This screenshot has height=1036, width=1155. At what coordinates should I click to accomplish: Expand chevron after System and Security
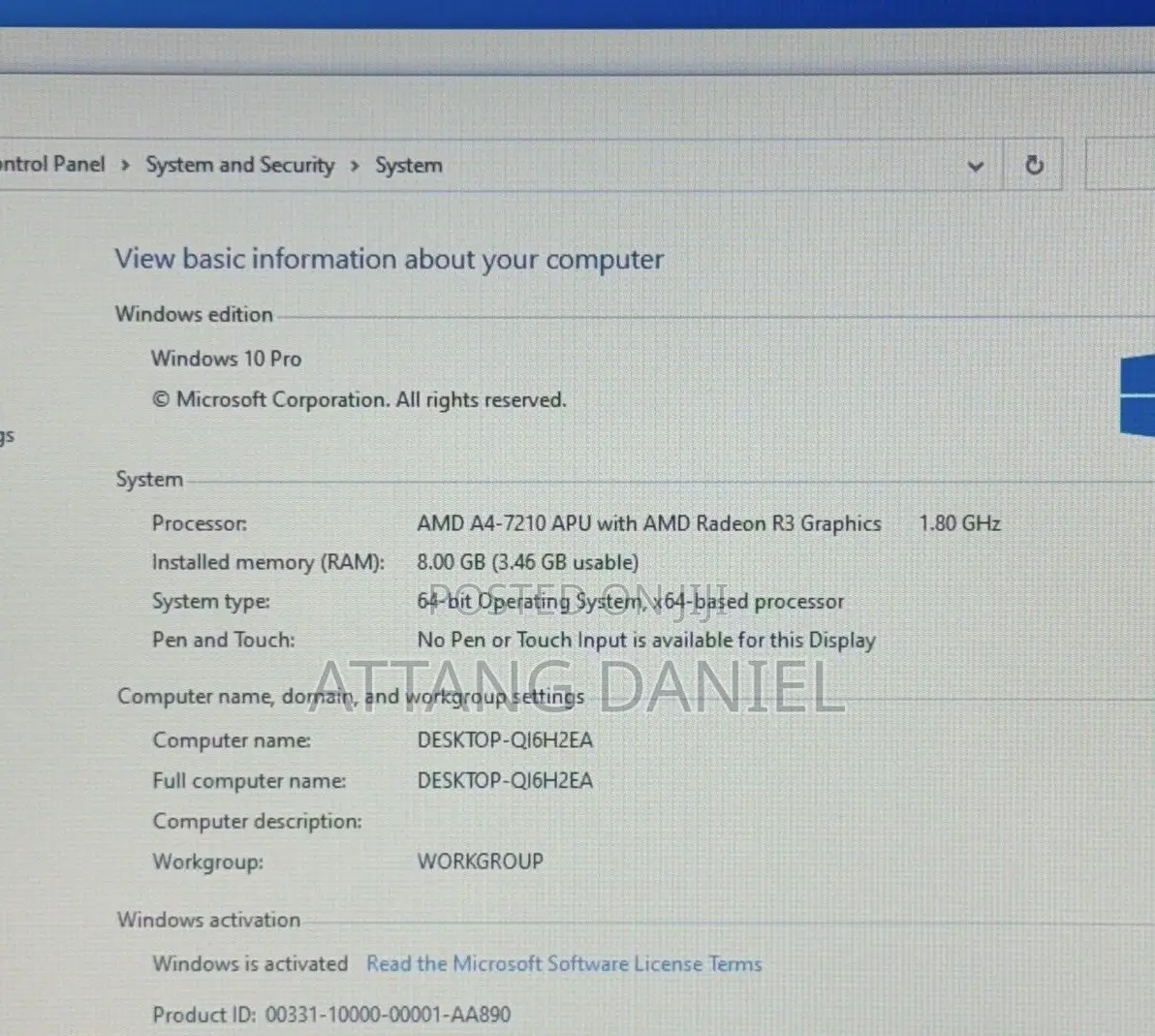355,165
